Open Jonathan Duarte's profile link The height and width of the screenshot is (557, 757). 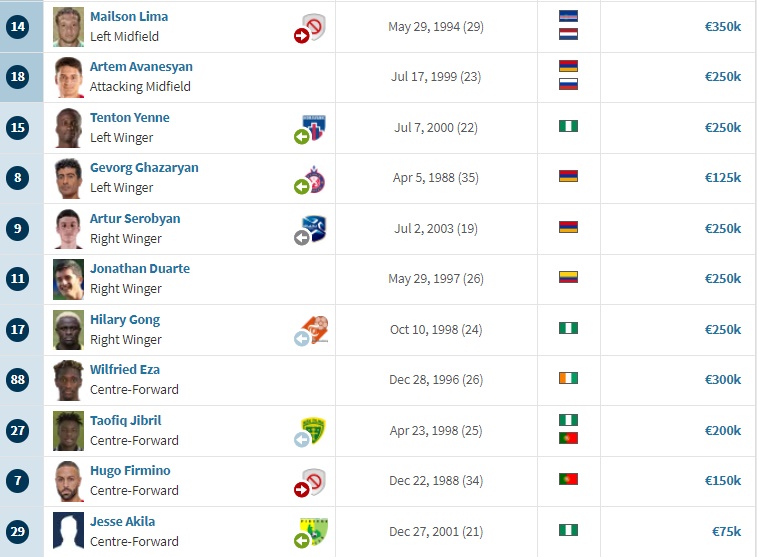pos(140,268)
